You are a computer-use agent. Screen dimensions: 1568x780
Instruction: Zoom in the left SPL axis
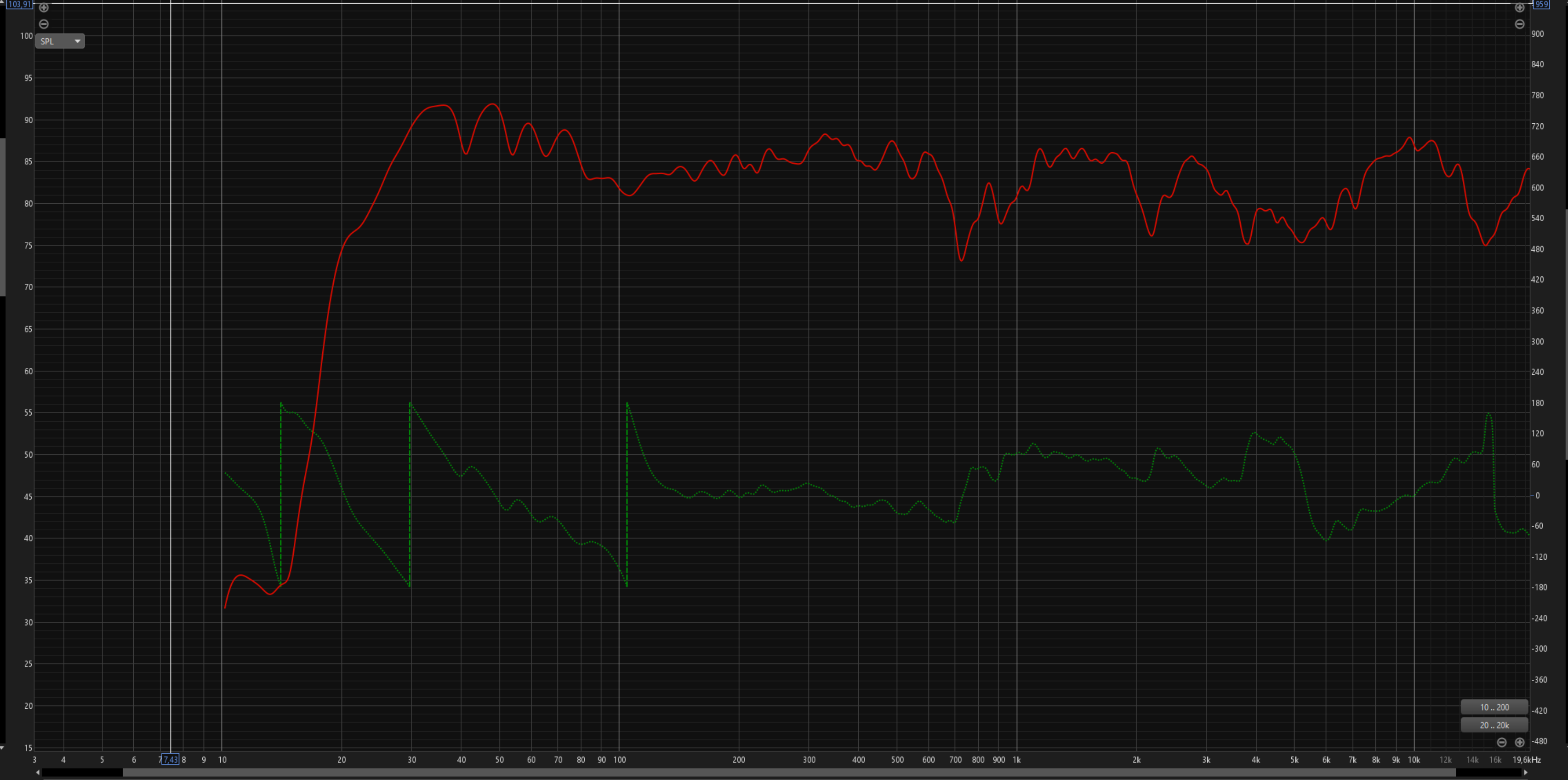click(x=44, y=8)
